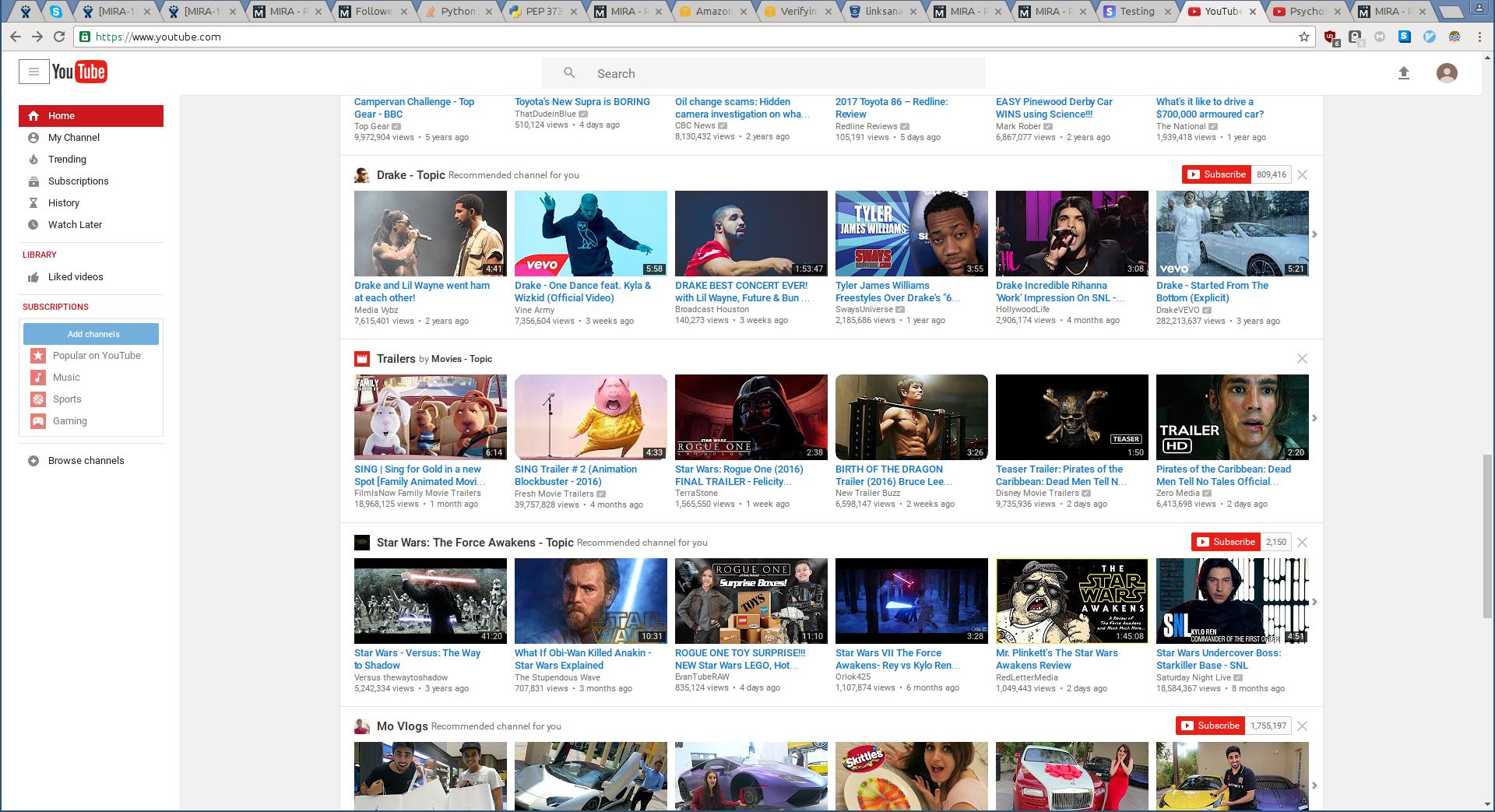The width and height of the screenshot is (1495, 812).
Task: Open Media Vybz channel link
Action: pos(377,310)
